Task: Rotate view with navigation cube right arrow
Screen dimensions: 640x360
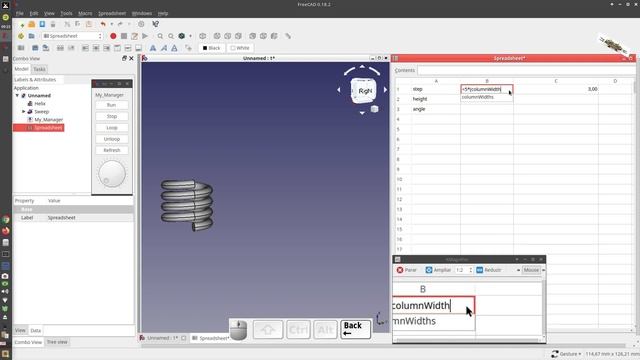Action: point(385,89)
